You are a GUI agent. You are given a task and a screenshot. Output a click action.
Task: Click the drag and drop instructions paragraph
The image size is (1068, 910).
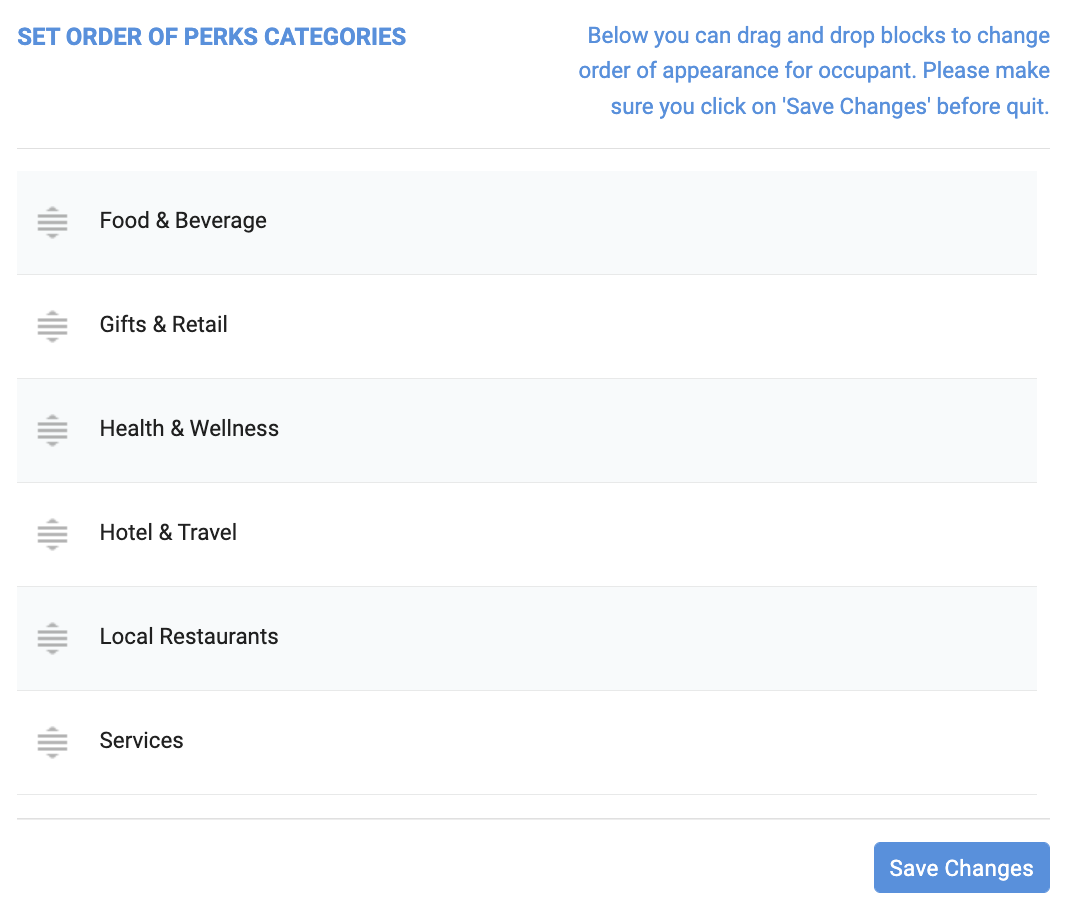coord(814,71)
